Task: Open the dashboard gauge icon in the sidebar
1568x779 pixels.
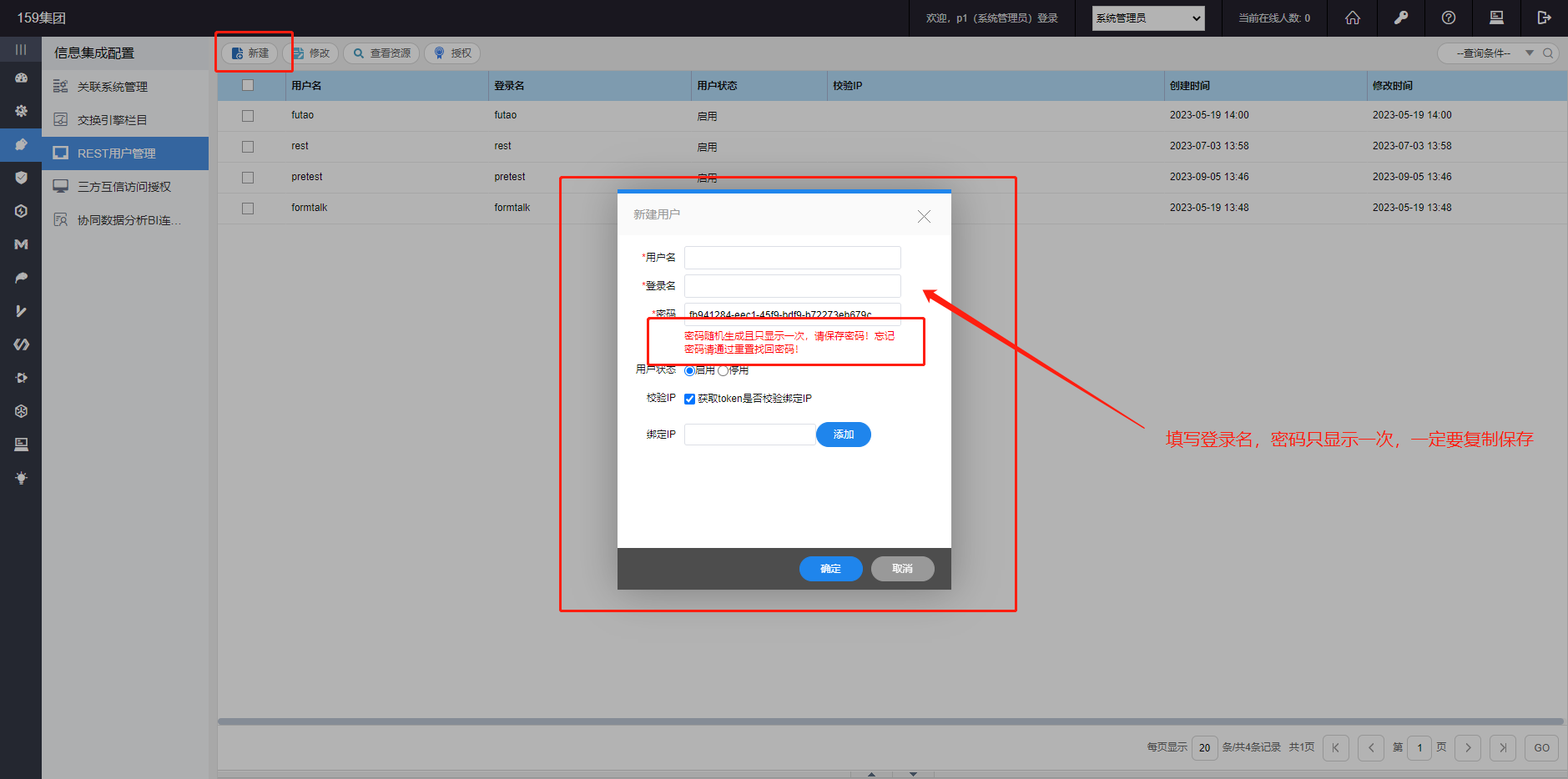Action: click(21, 78)
